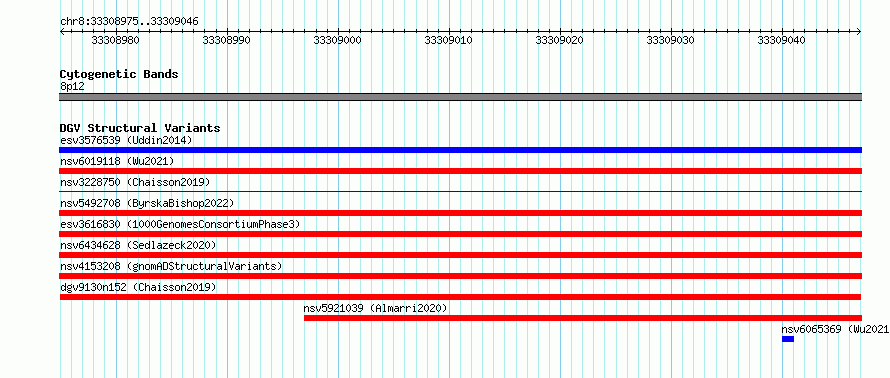This screenshot has width=890, height=378.
Task: Click the left arrowhead of the ruler
Action: tap(62, 32)
